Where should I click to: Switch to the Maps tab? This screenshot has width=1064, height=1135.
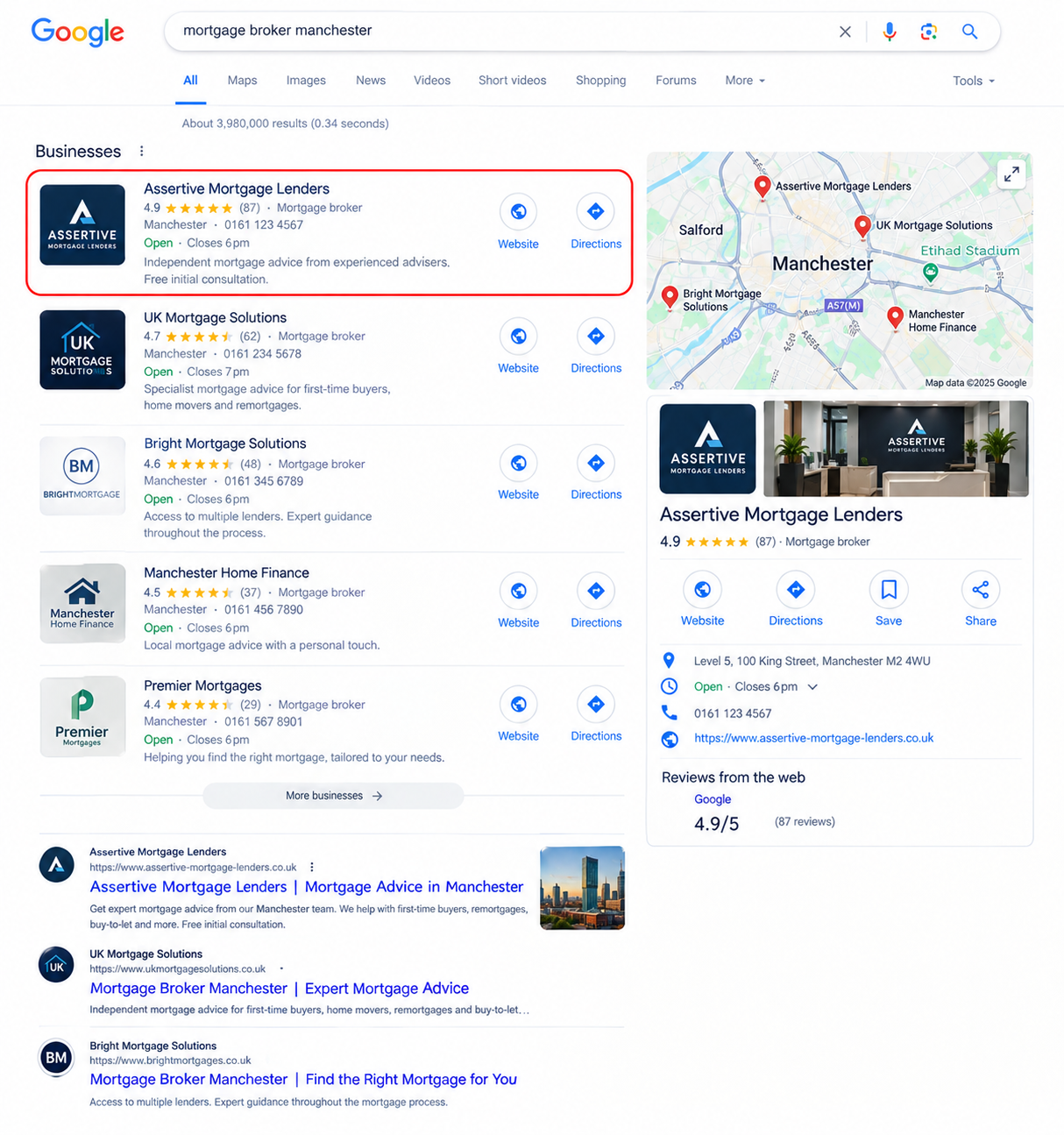tap(242, 81)
